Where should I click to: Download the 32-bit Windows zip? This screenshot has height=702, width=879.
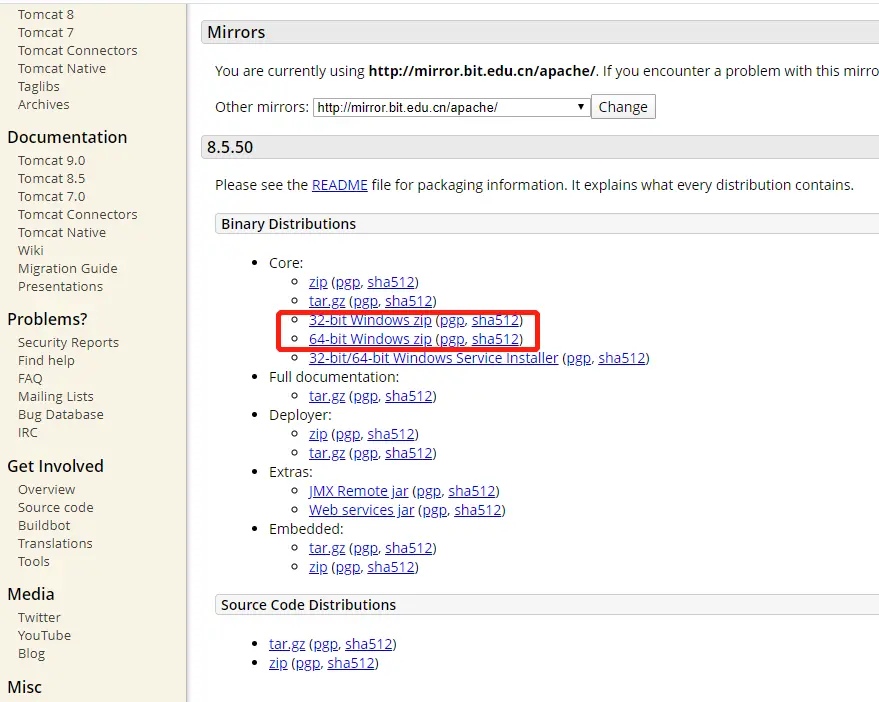coord(370,320)
